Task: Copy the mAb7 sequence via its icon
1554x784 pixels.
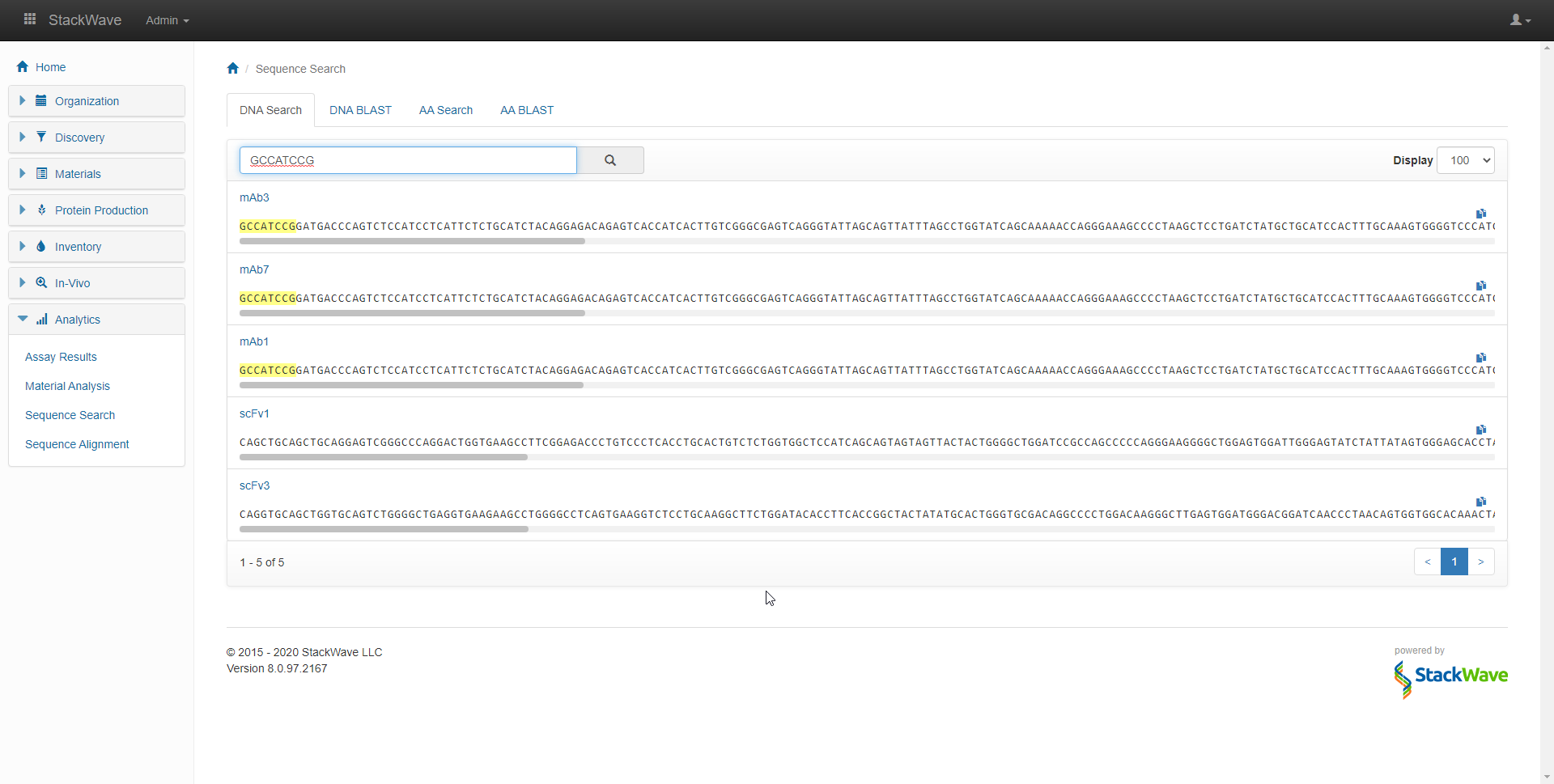Action: tap(1480, 286)
